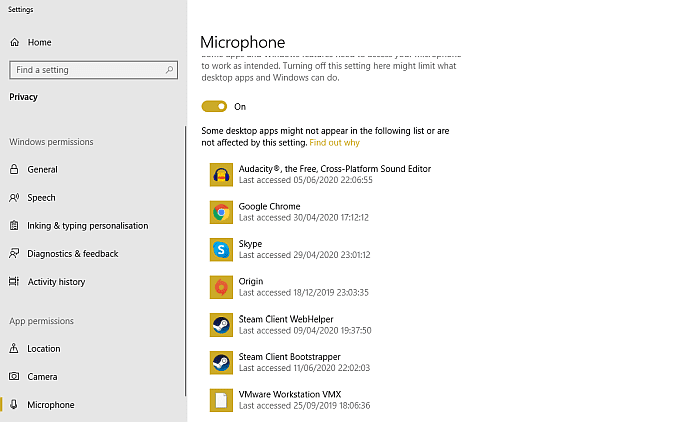The width and height of the screenshot is (680, 422).
Task: Click the Origin app icon
Action: click(221, 287)
